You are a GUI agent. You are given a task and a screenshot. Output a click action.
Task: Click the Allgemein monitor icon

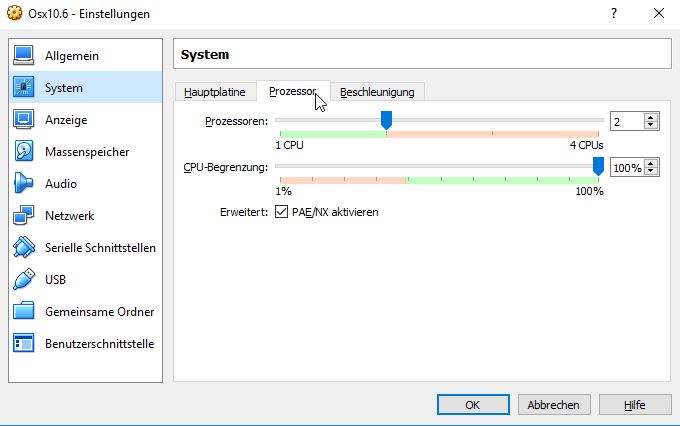click(23, 56)
